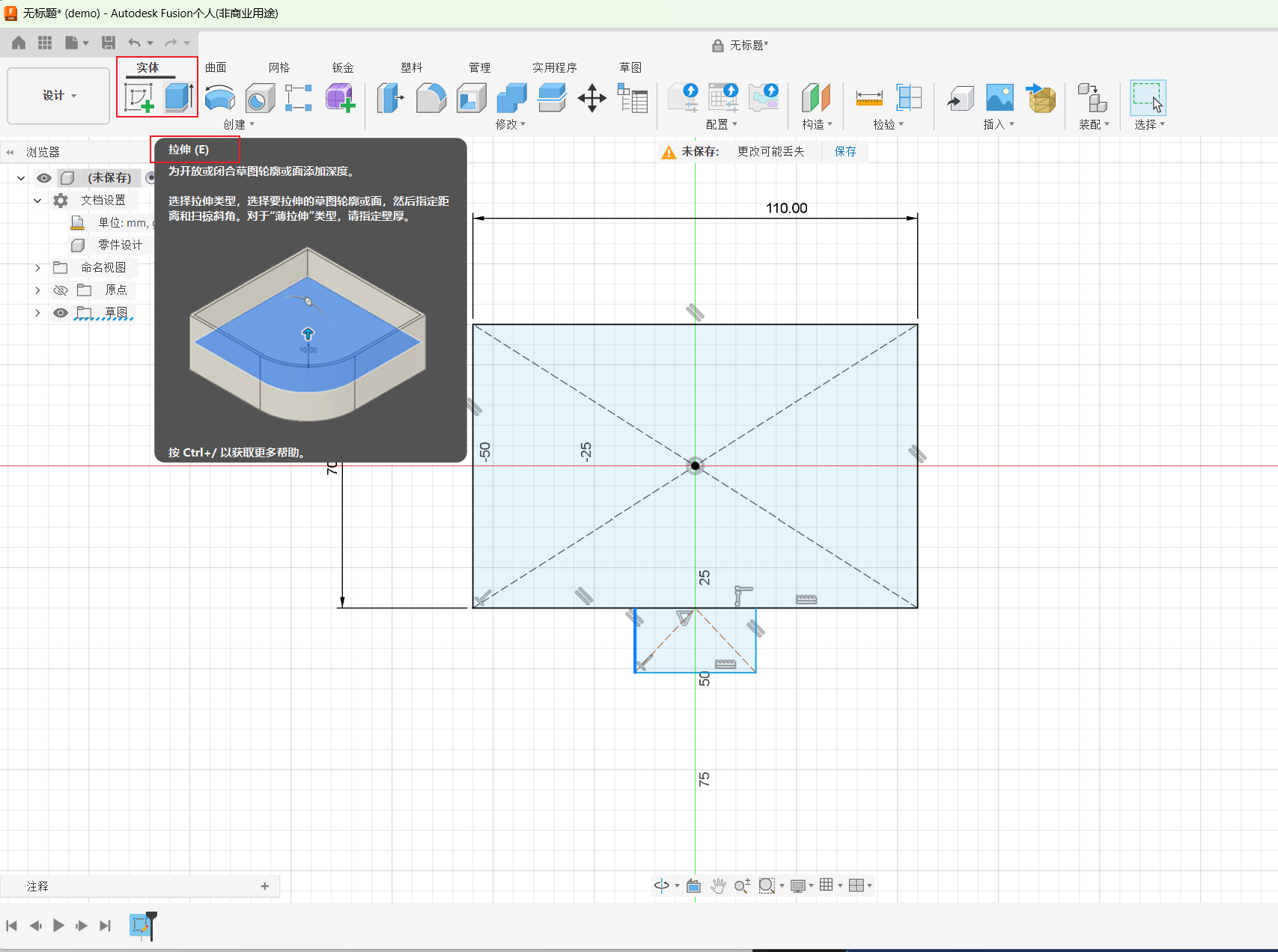
Task: Click the Insert Mesh icon
Action: click(x=1041, y=98)
